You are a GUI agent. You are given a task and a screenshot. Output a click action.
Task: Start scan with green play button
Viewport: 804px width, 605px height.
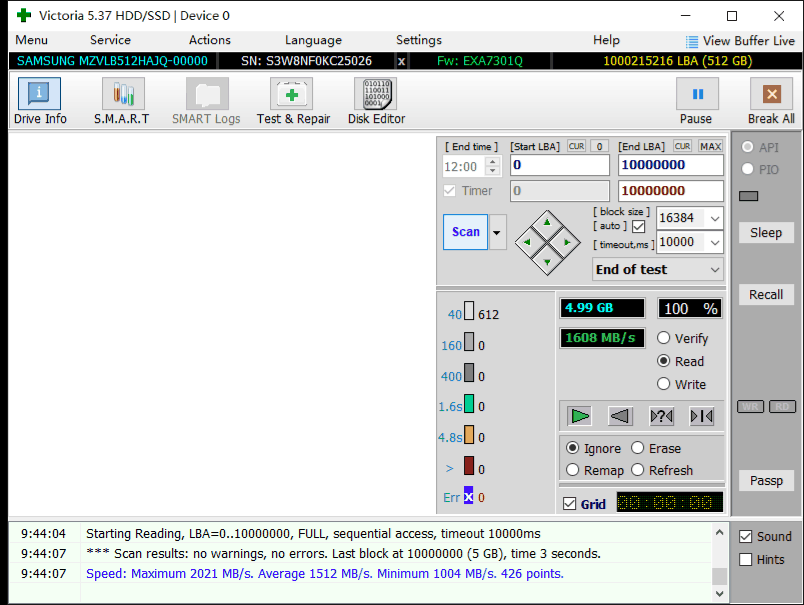point(579,416)
